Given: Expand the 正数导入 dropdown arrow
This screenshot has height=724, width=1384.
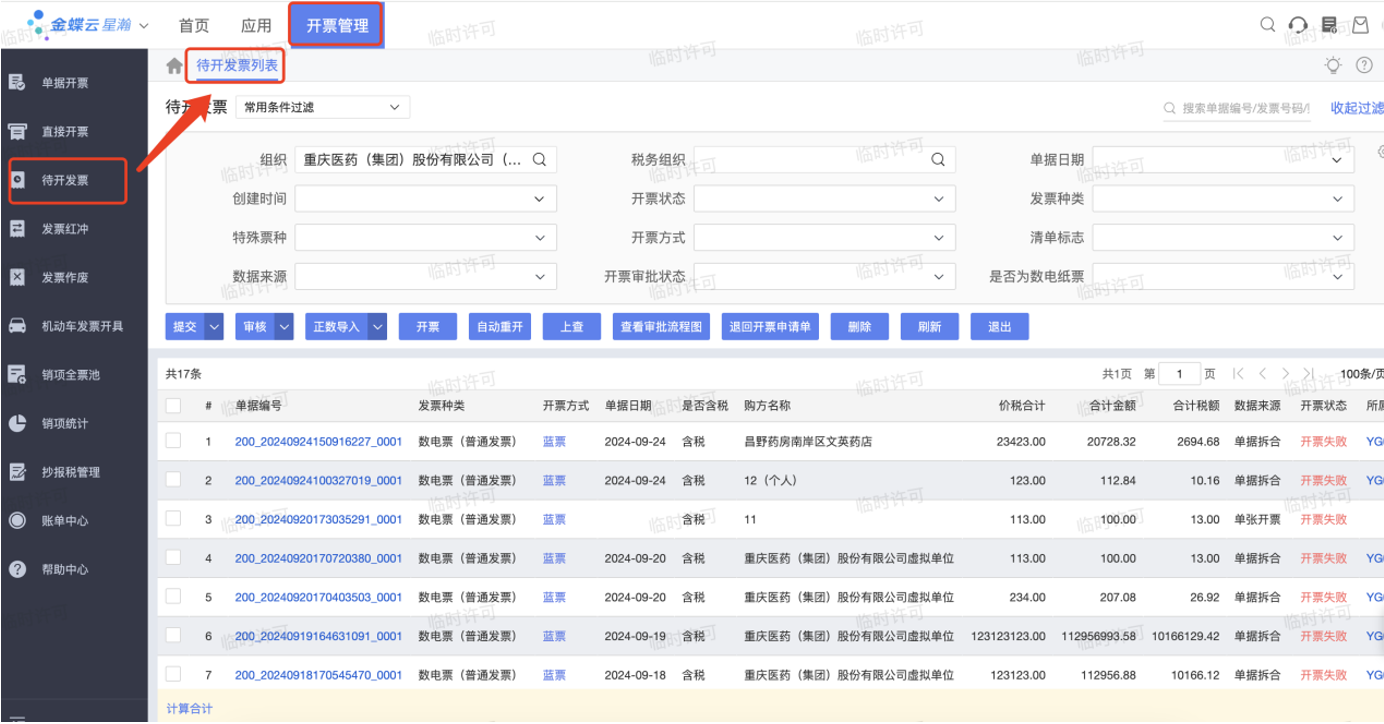Looking at the screenshot, I should 377,327.
